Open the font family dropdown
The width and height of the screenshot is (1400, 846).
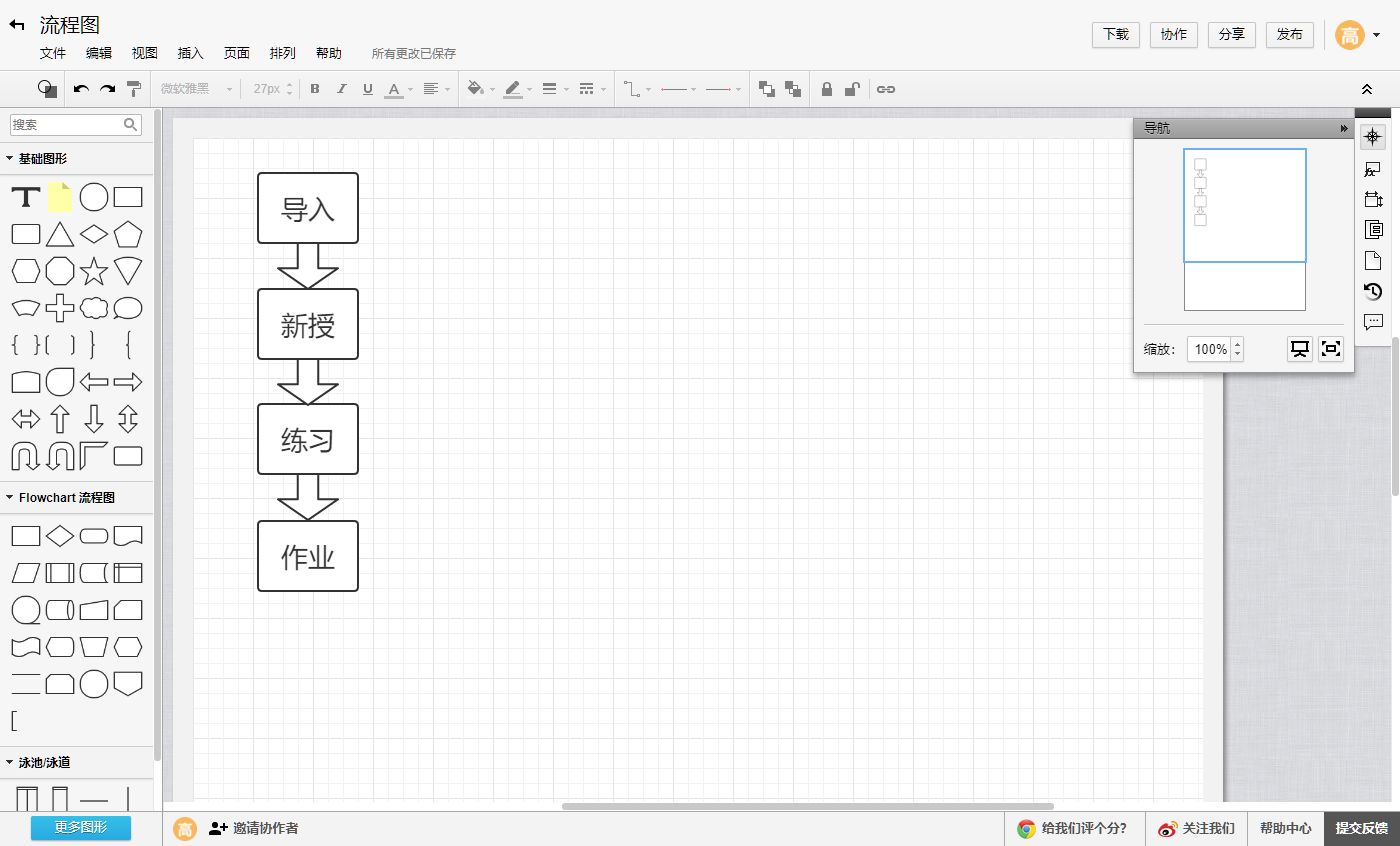196,89
